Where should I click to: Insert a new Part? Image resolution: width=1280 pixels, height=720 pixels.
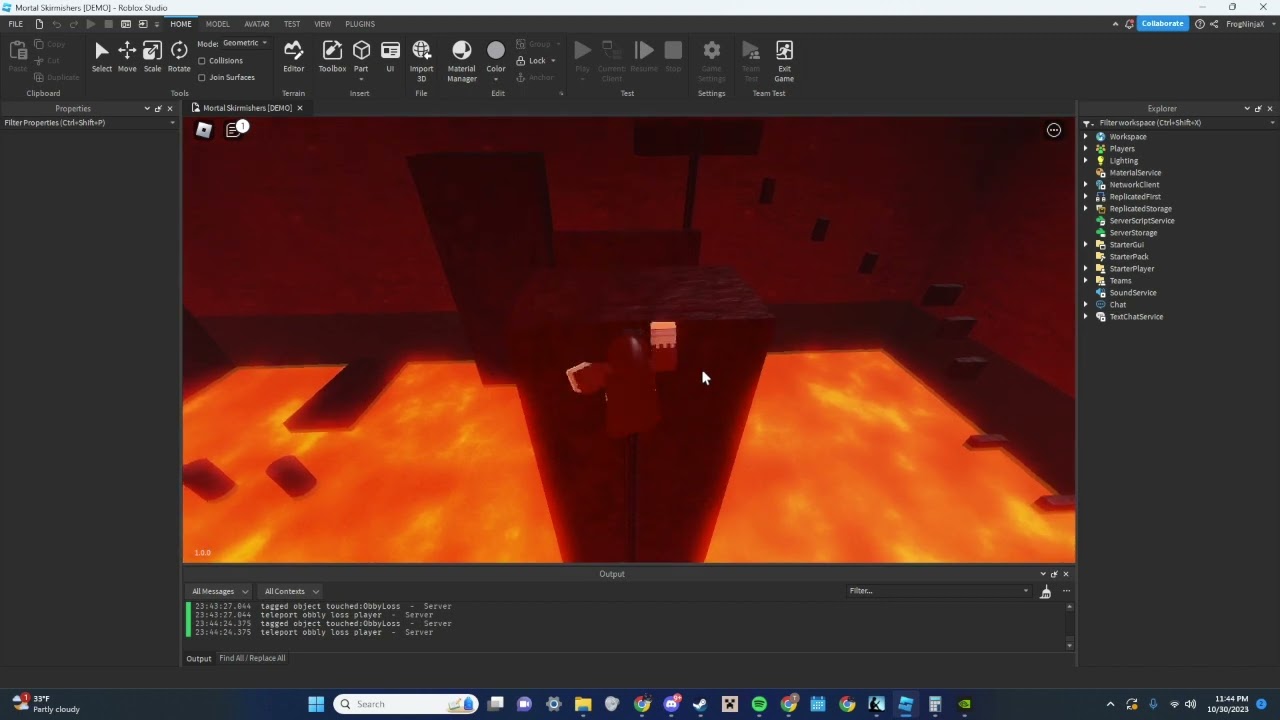point(361,57)
